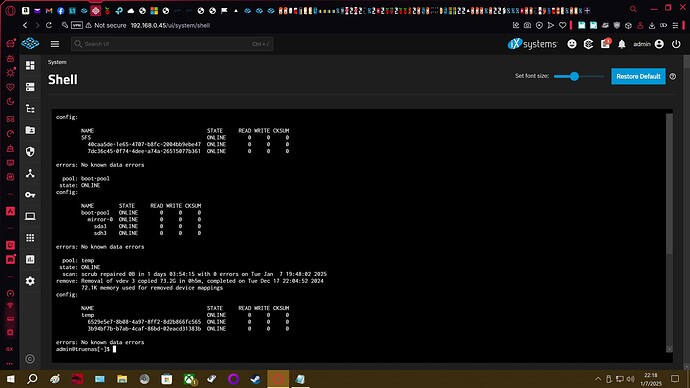Click the system tray volume icon
Image resolution: width=690 pixels, height=388 pixels.
pyautogui.click(x=630, y=379)
